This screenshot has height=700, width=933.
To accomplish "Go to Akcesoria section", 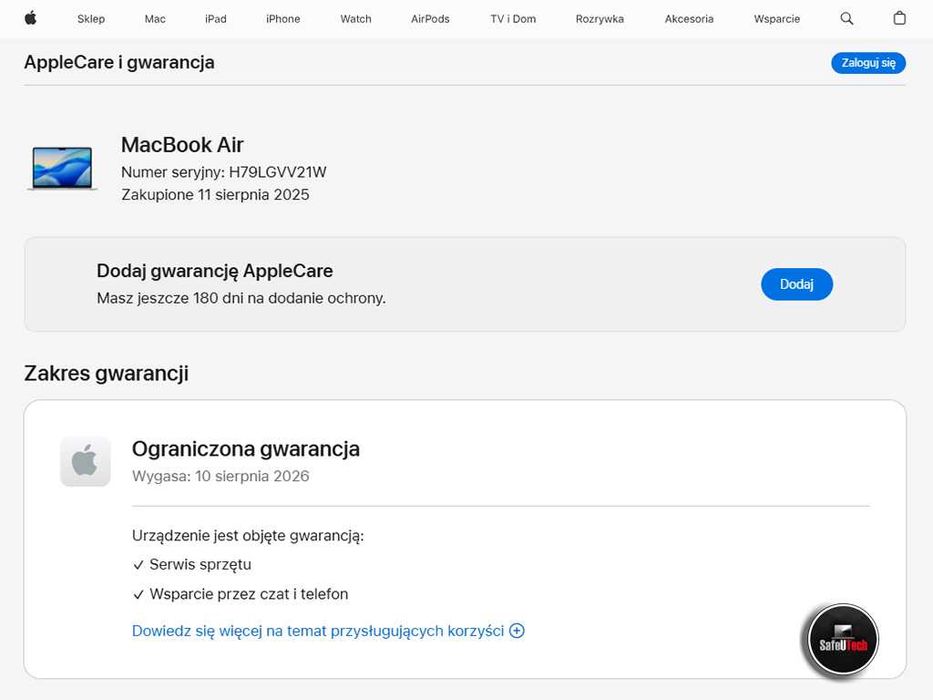I will (689, 19).
